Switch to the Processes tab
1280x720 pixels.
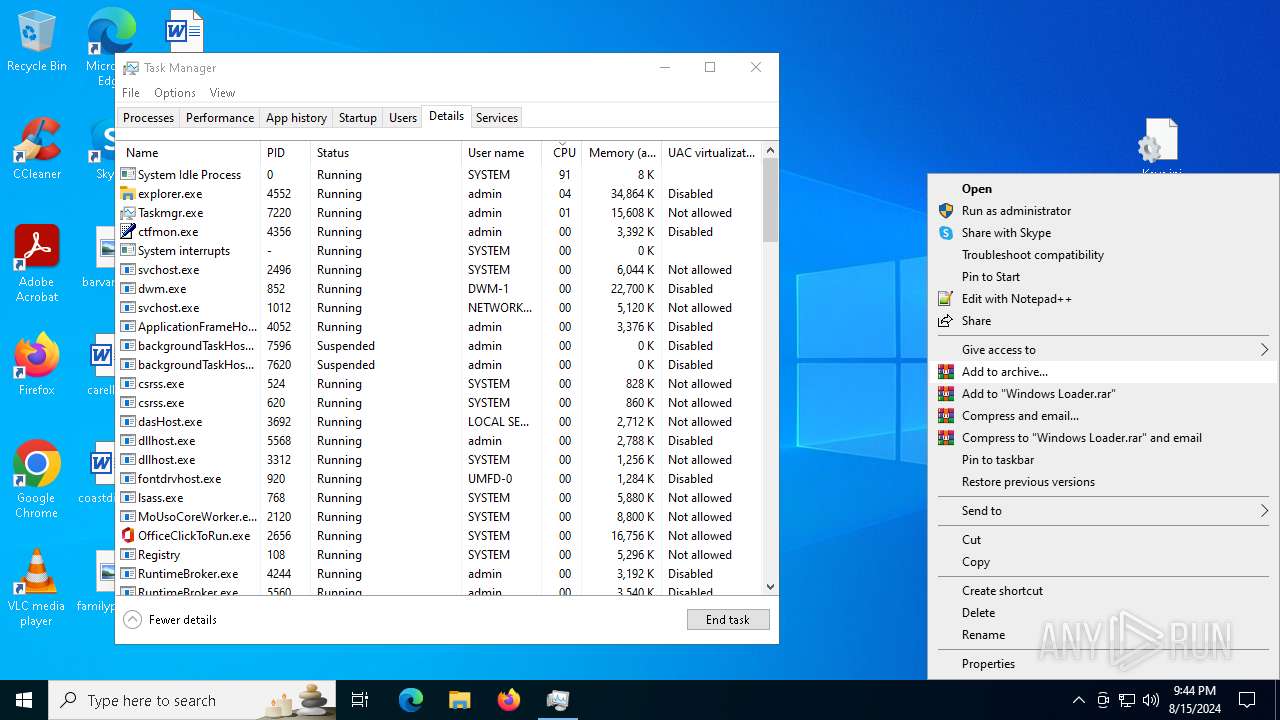click(148, 118)
